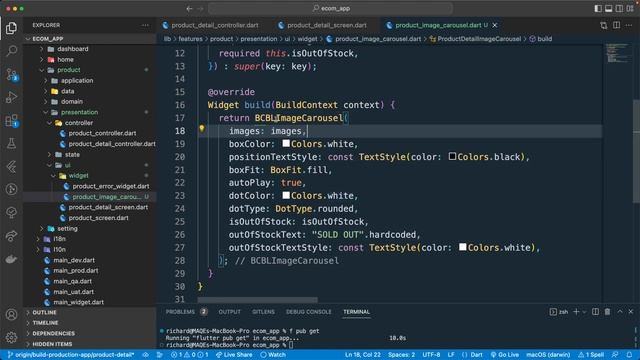Open the Docker whale view
Image resolution: width=640 pixels, height=360 pixels.
click(11, 259)
